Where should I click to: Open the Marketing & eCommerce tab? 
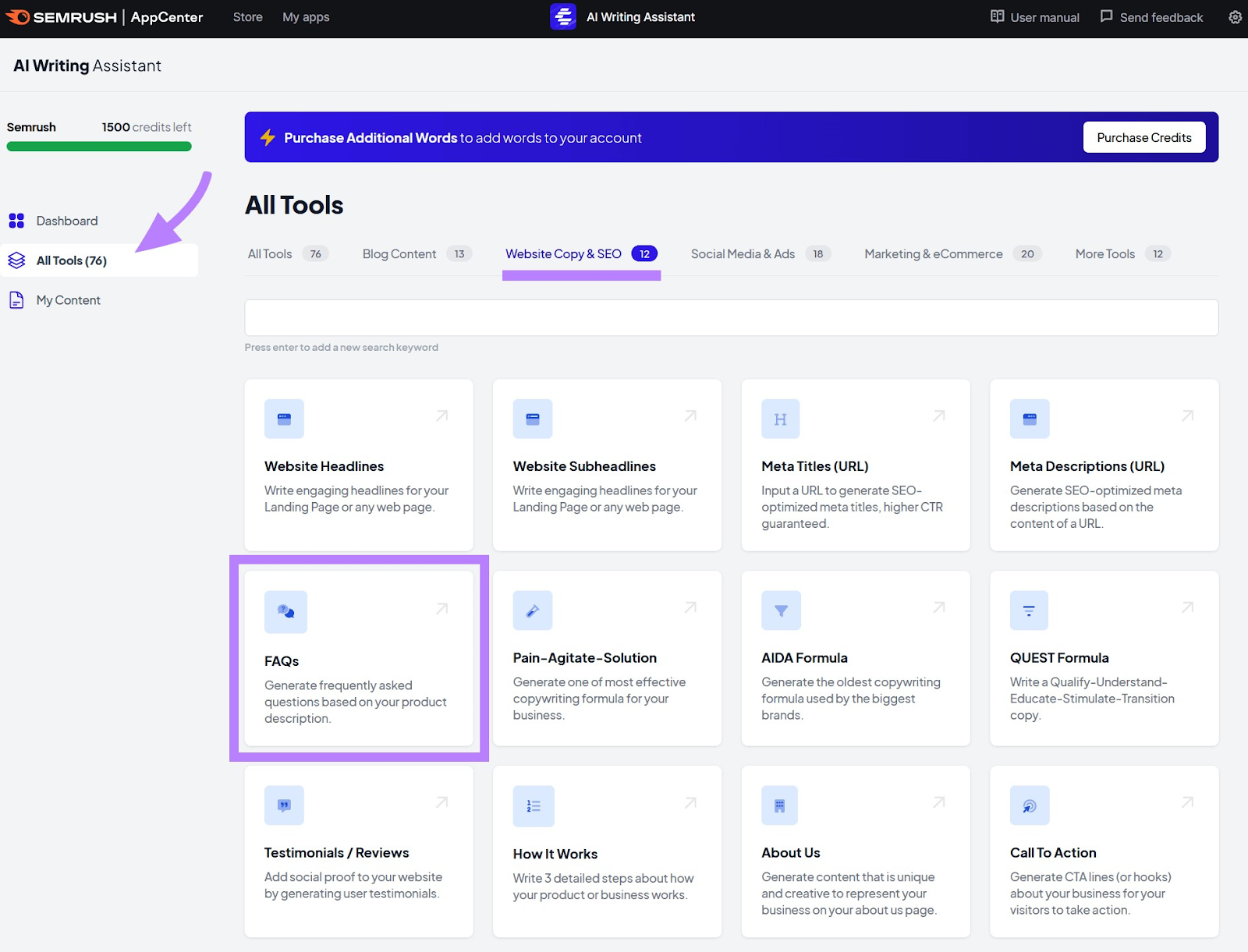tap(933, 253)
